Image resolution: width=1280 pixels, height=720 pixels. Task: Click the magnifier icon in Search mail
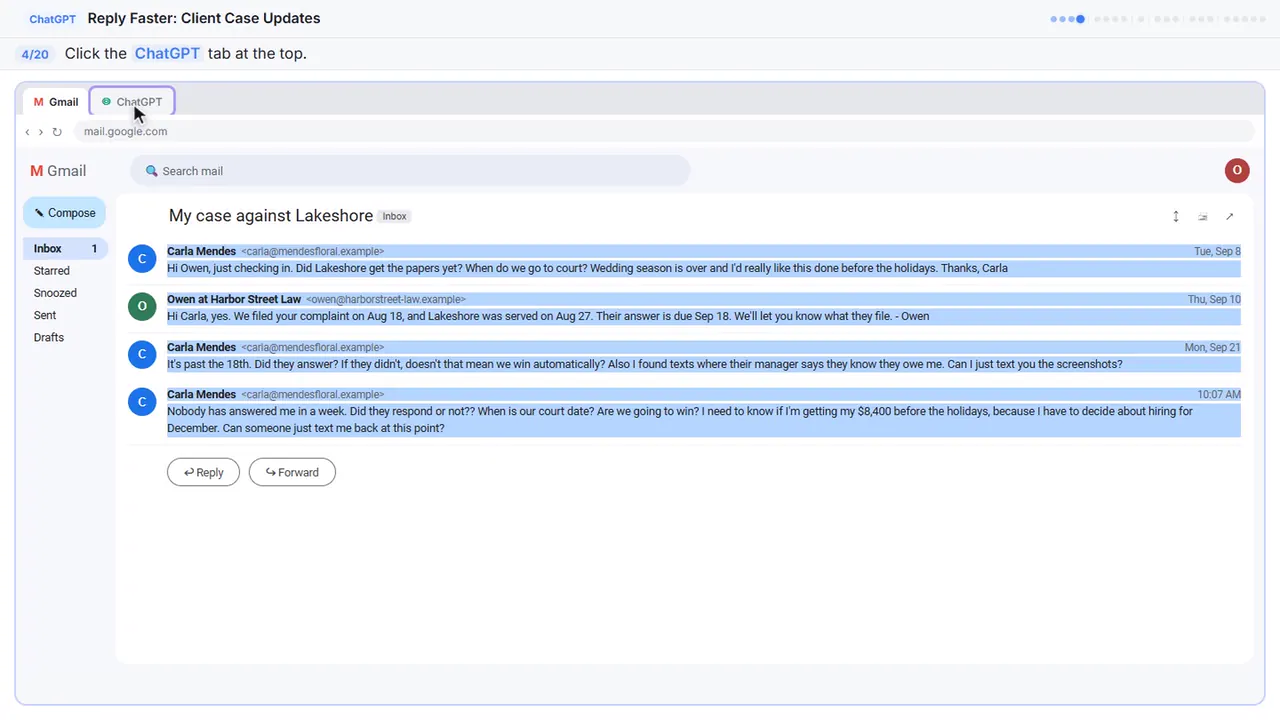pos(152,171)
